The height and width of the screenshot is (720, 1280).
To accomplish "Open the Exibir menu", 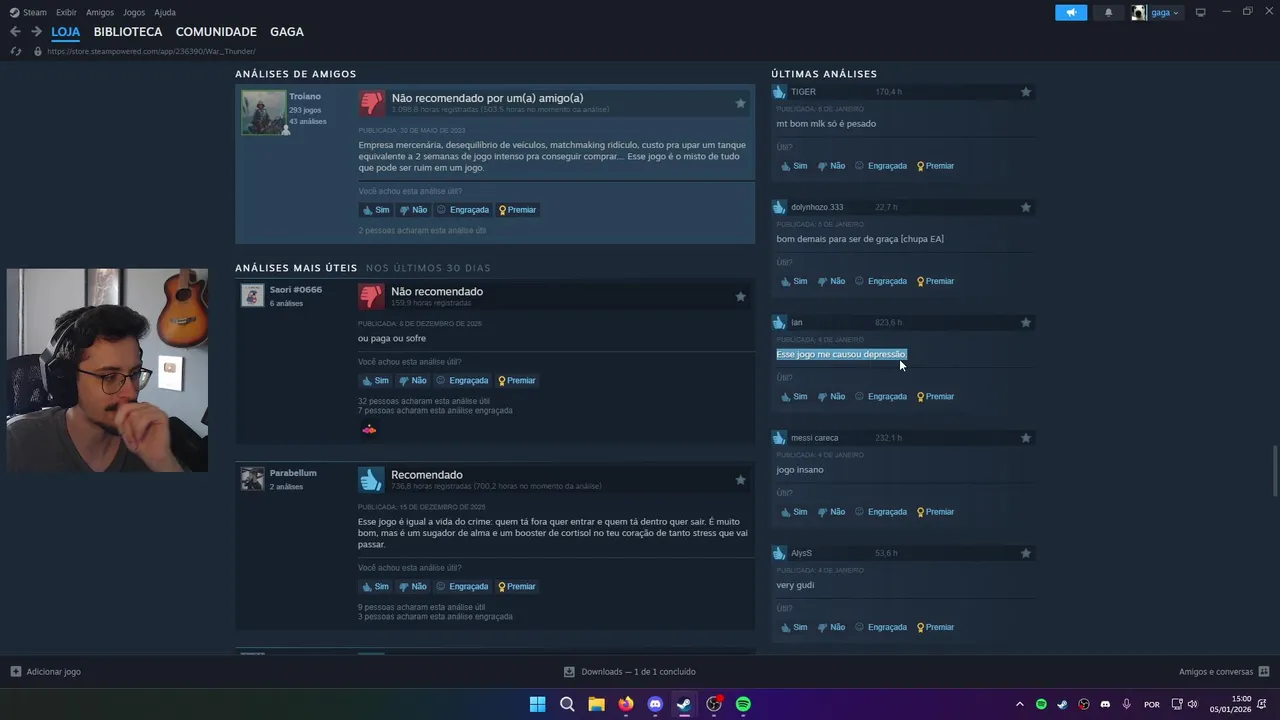I will coord(66,12).
